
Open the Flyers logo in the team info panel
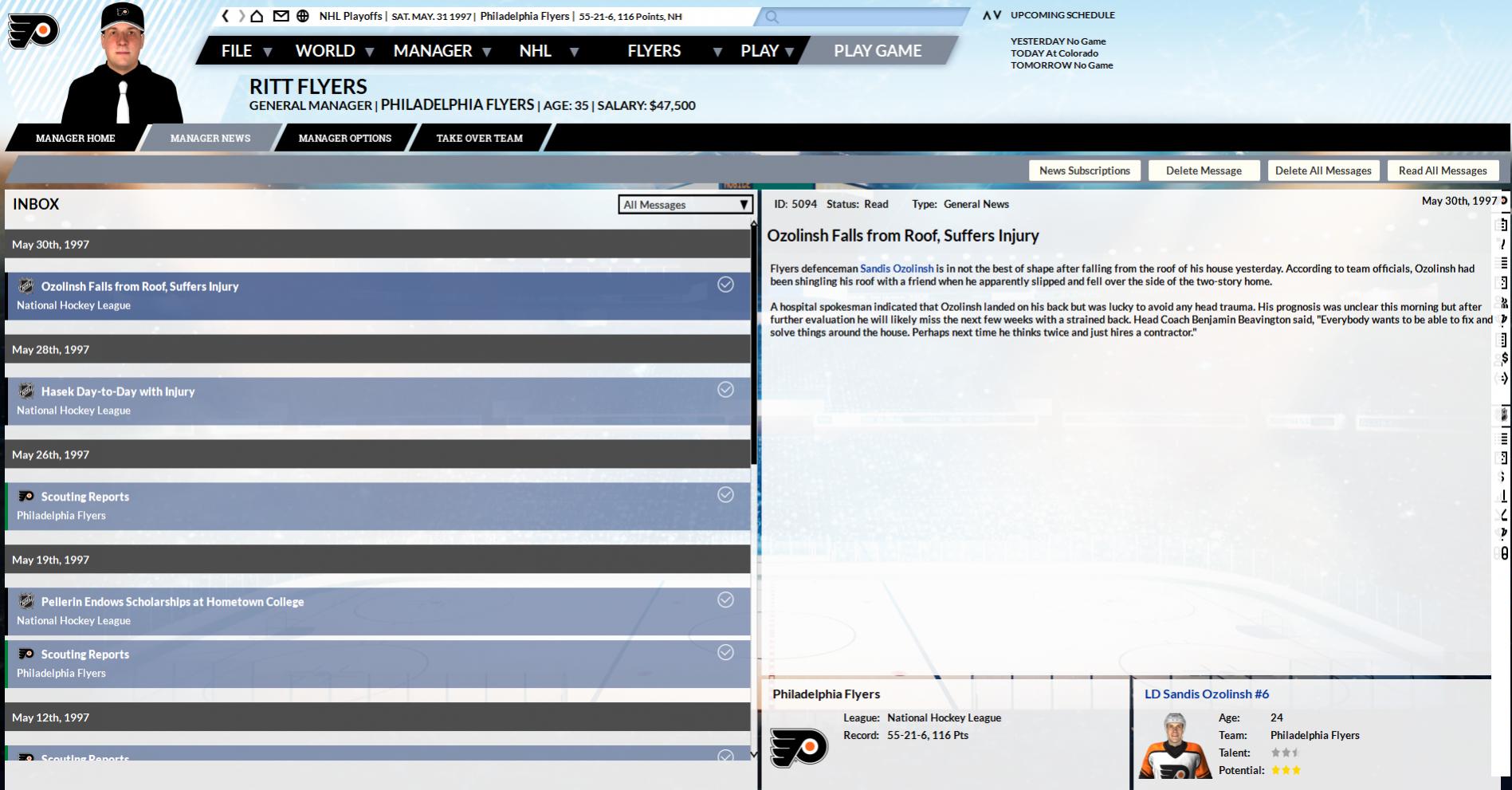click(x=799, y=746)
